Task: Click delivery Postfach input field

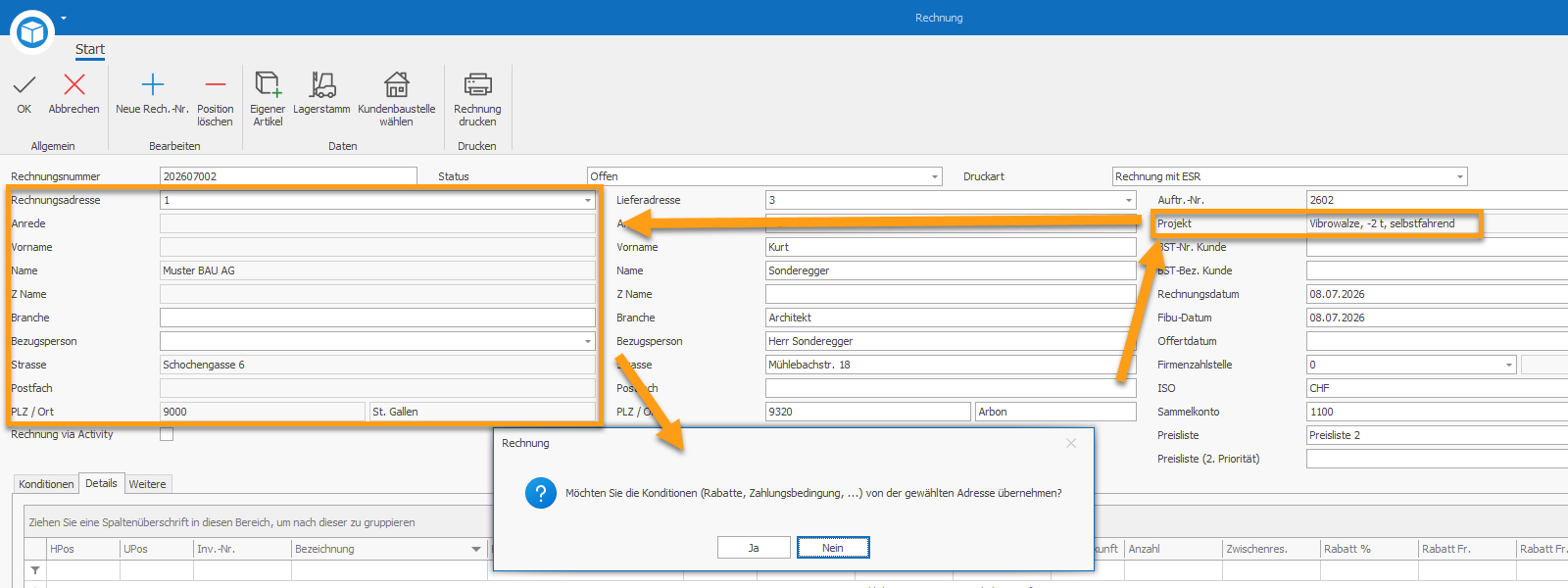Action: (x=951, y=388)
